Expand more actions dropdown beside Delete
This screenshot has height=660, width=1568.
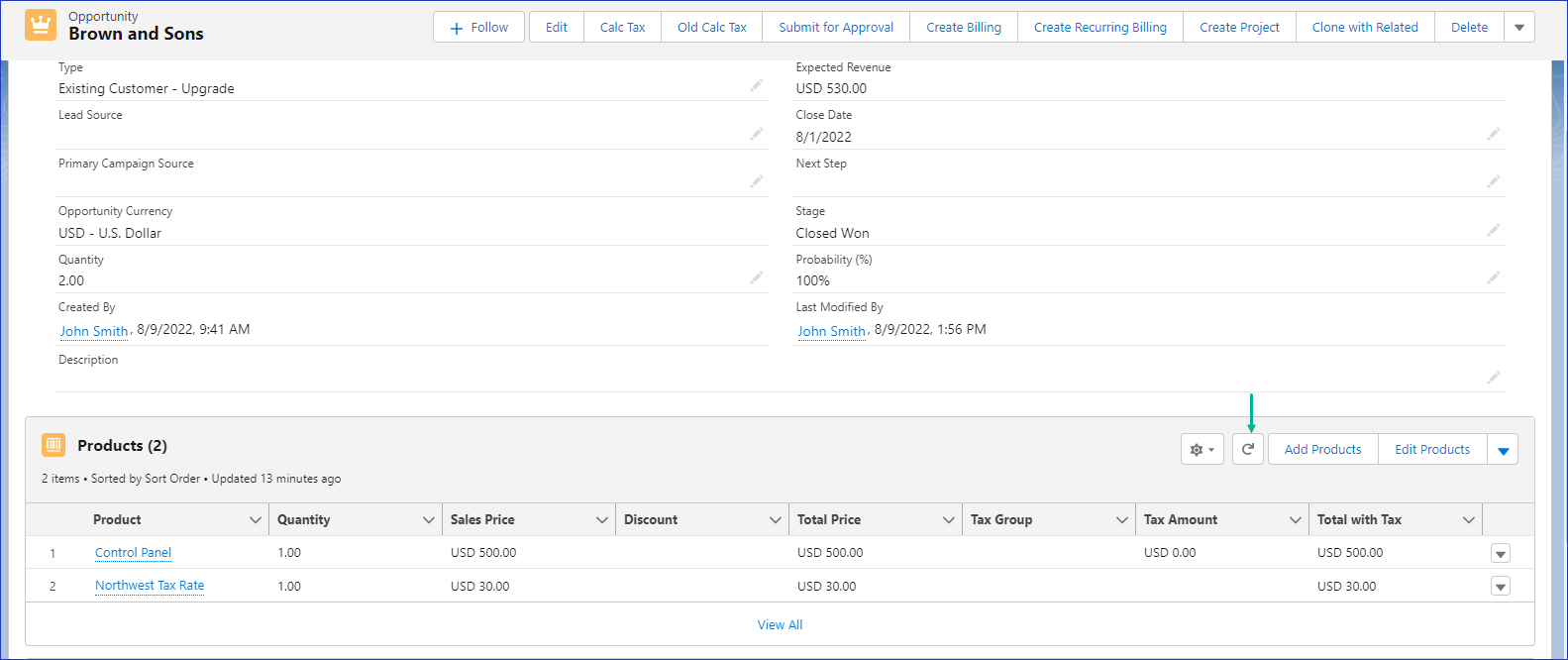[1518, 27]
